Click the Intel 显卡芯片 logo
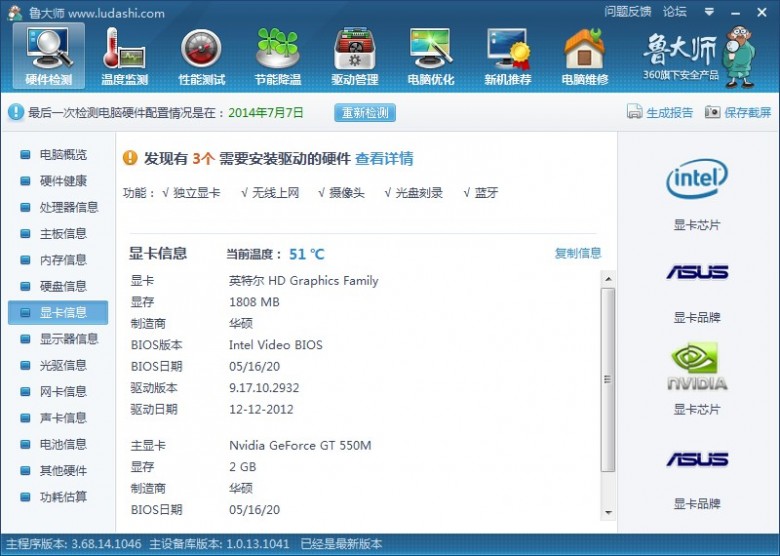Viewport: 780px width, 556px height. coord(696,179)
